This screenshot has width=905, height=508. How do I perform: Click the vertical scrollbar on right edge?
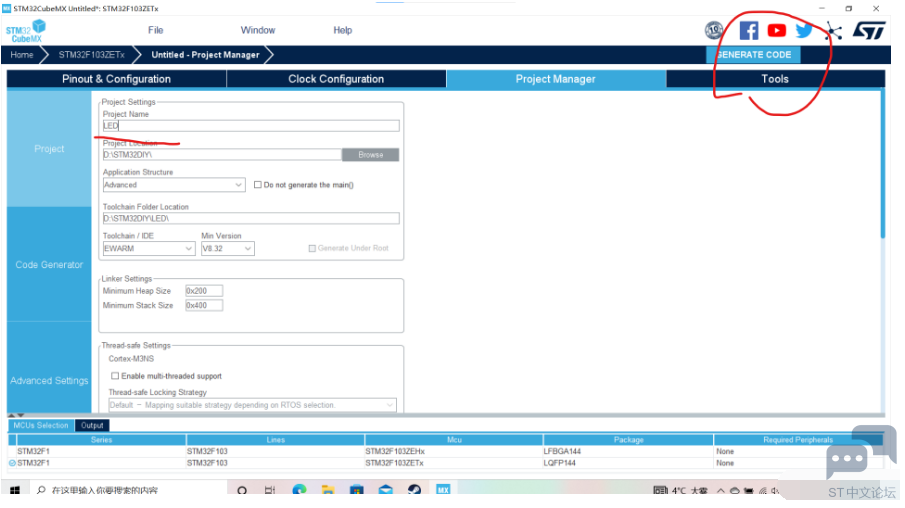[x=882, y=164]
